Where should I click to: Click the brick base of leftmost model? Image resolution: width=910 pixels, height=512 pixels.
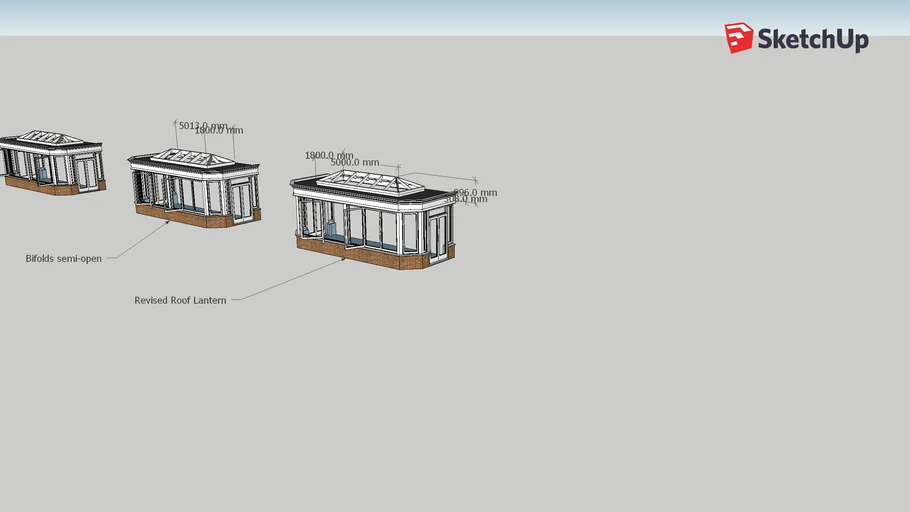tap(45, 187)
